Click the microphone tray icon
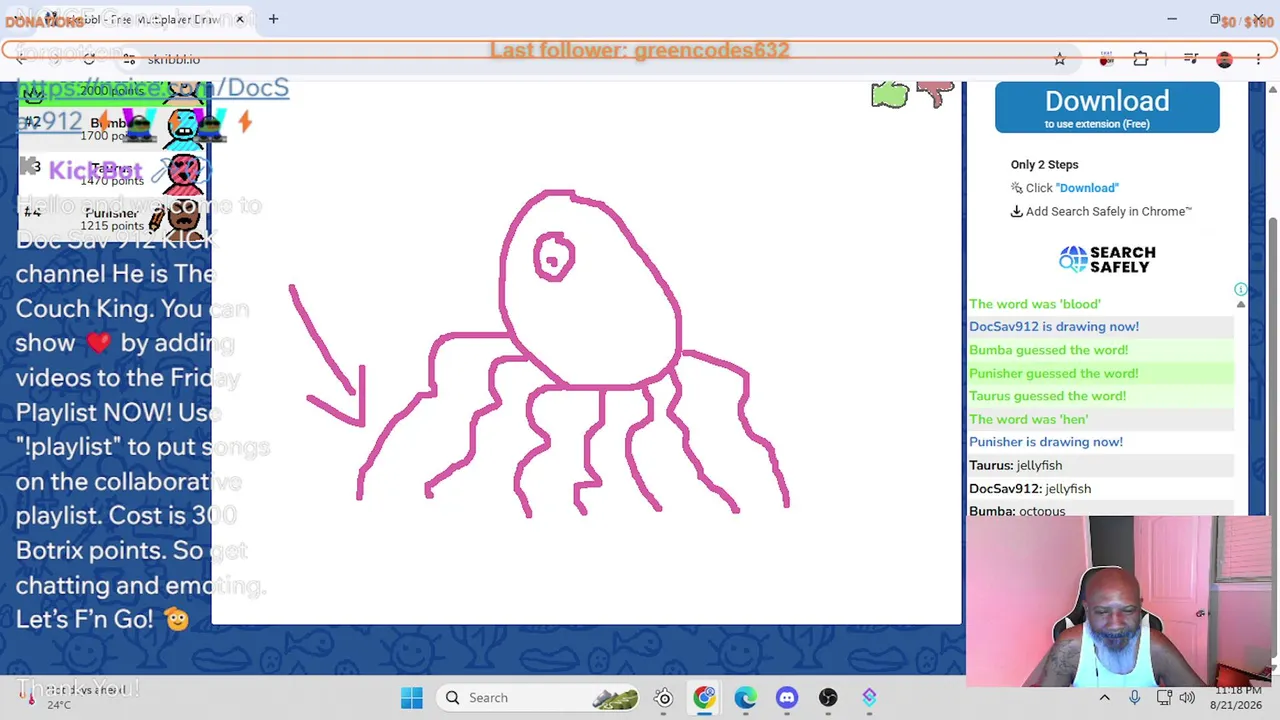 [1134, 698]
